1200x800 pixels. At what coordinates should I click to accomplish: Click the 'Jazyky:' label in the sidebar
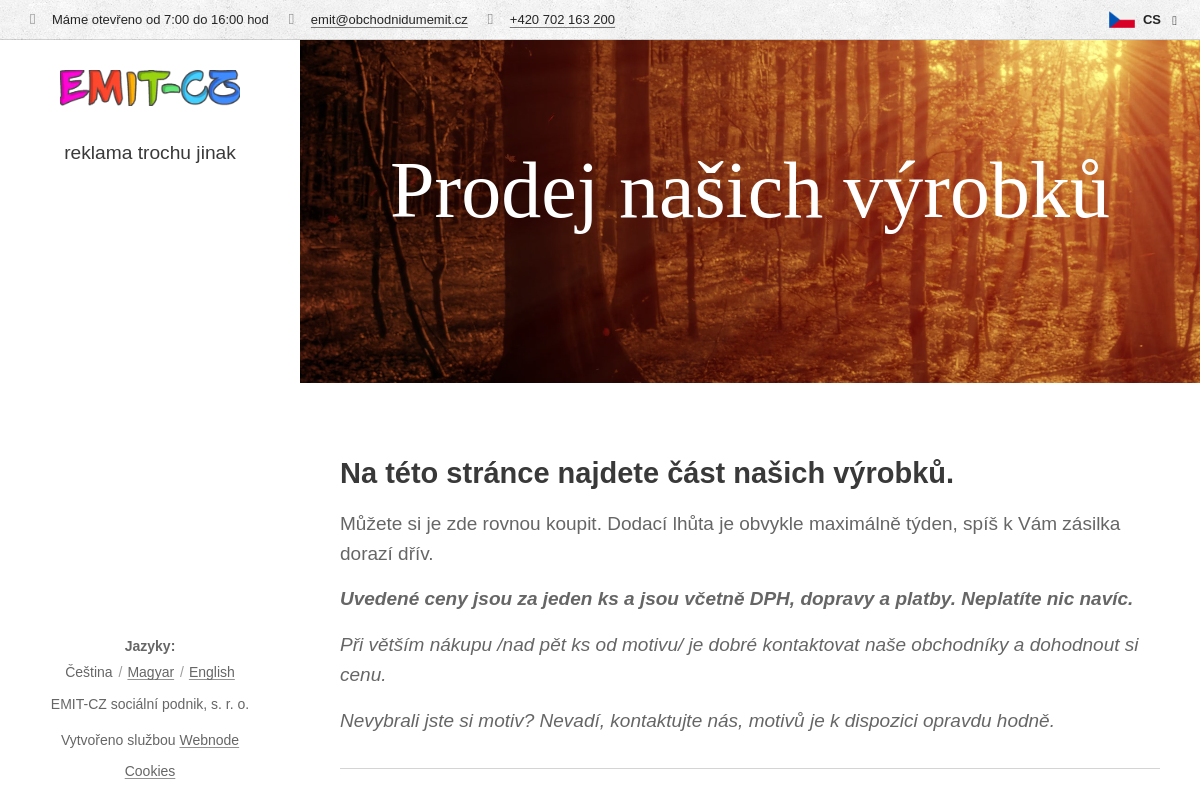pos(149,646)
